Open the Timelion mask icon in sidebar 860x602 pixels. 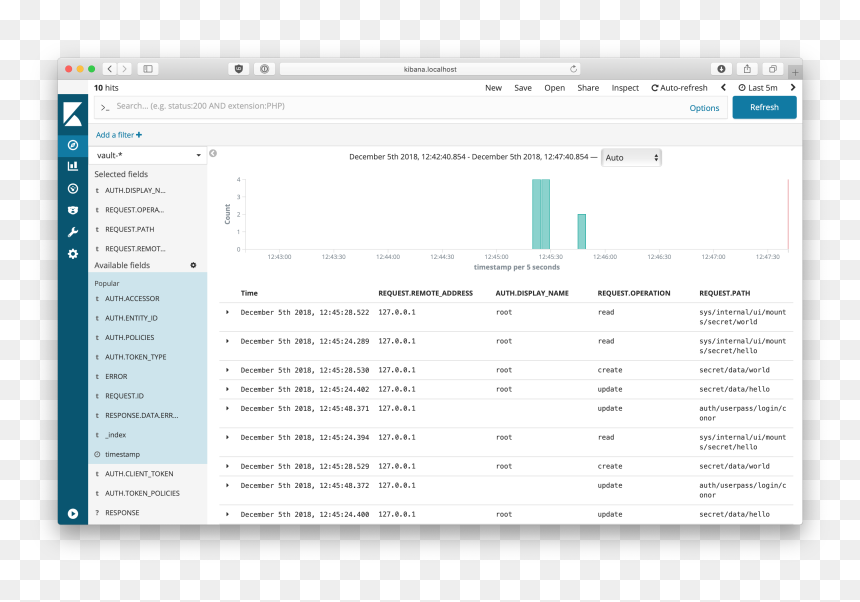coord(72,210)
